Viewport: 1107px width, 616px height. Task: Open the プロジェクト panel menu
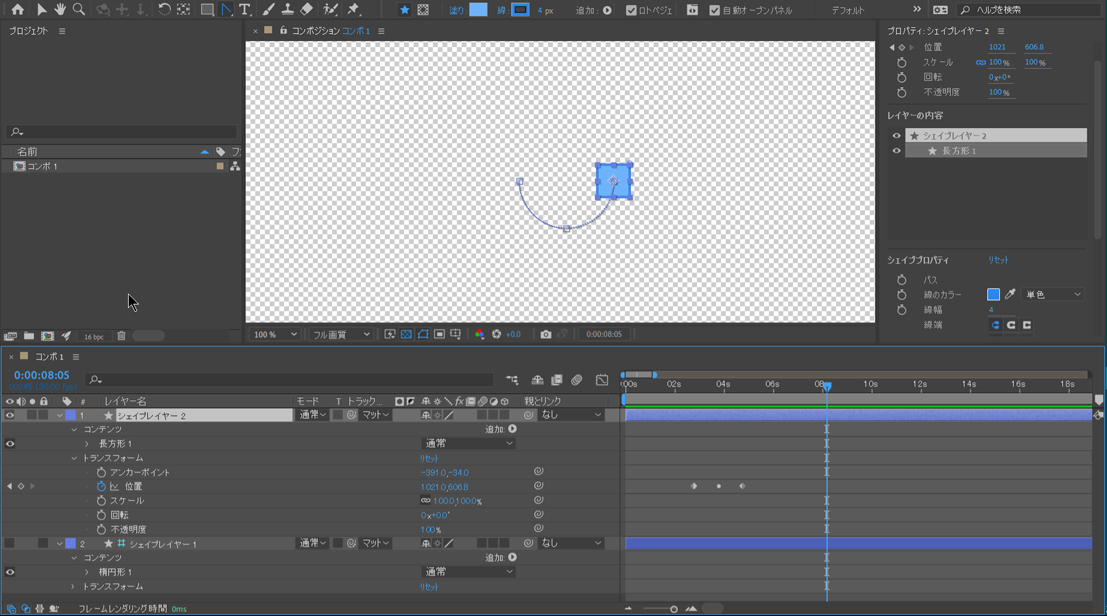coord(62,31)
